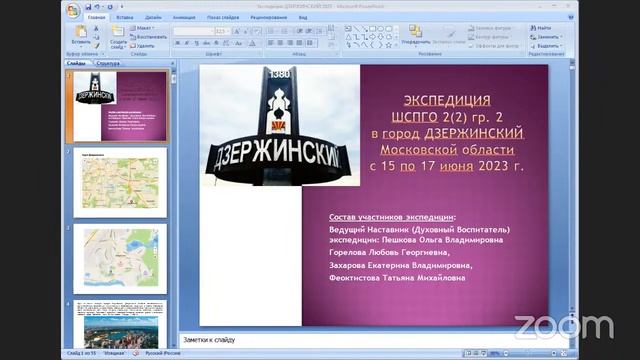The width and height of the screenshot is (640, 360).
Task: Change the font color A icon
Action: 252,43
